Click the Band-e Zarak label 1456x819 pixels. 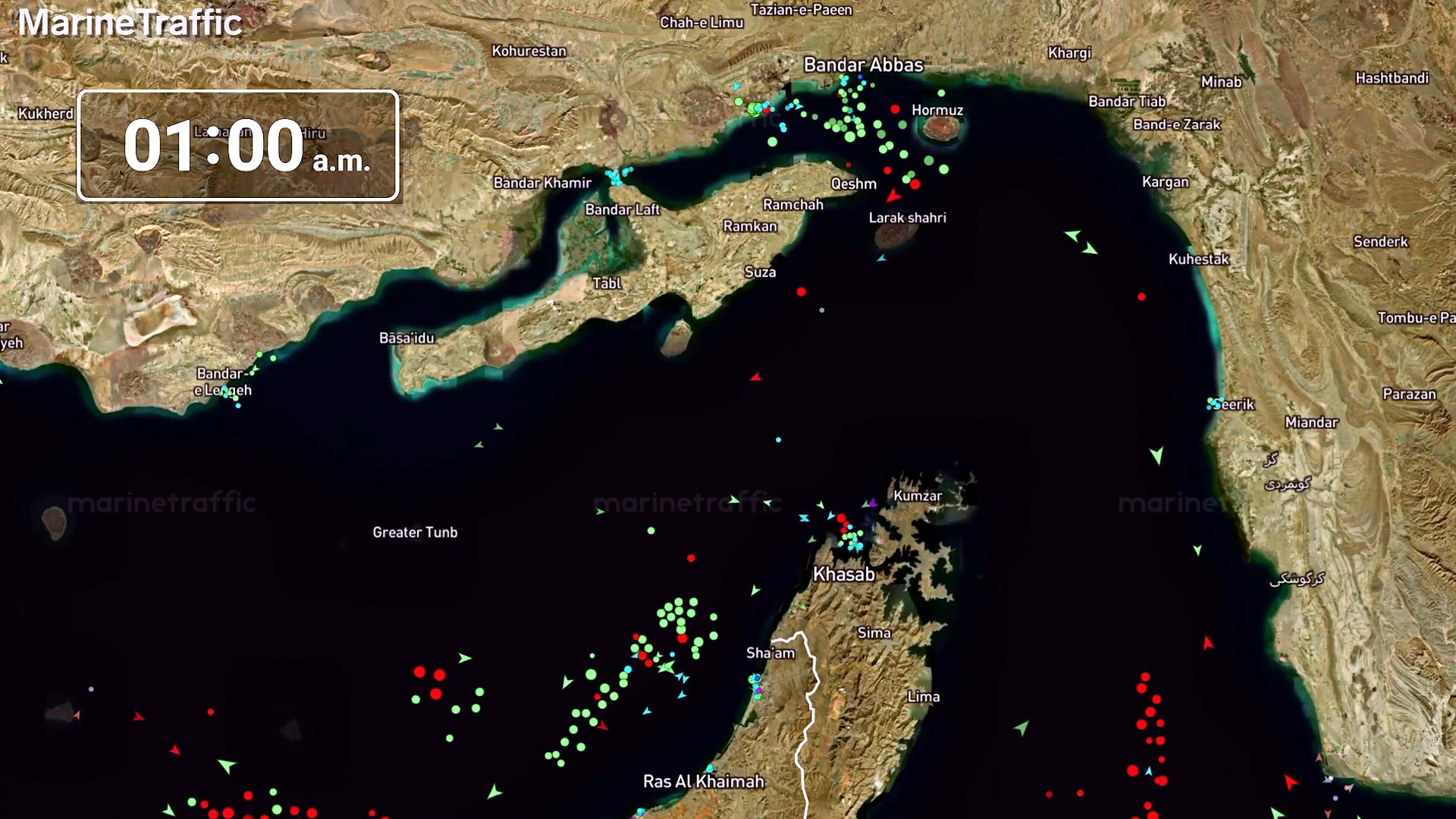click(1177, 124)
